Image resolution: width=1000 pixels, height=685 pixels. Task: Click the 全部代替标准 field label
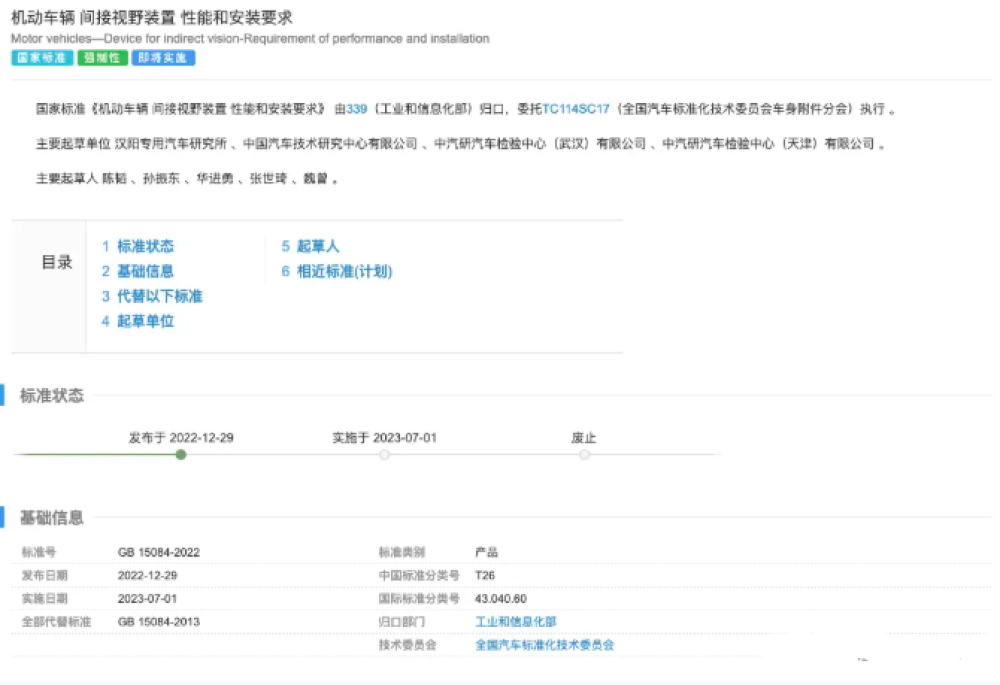click(x=56, y=622)
